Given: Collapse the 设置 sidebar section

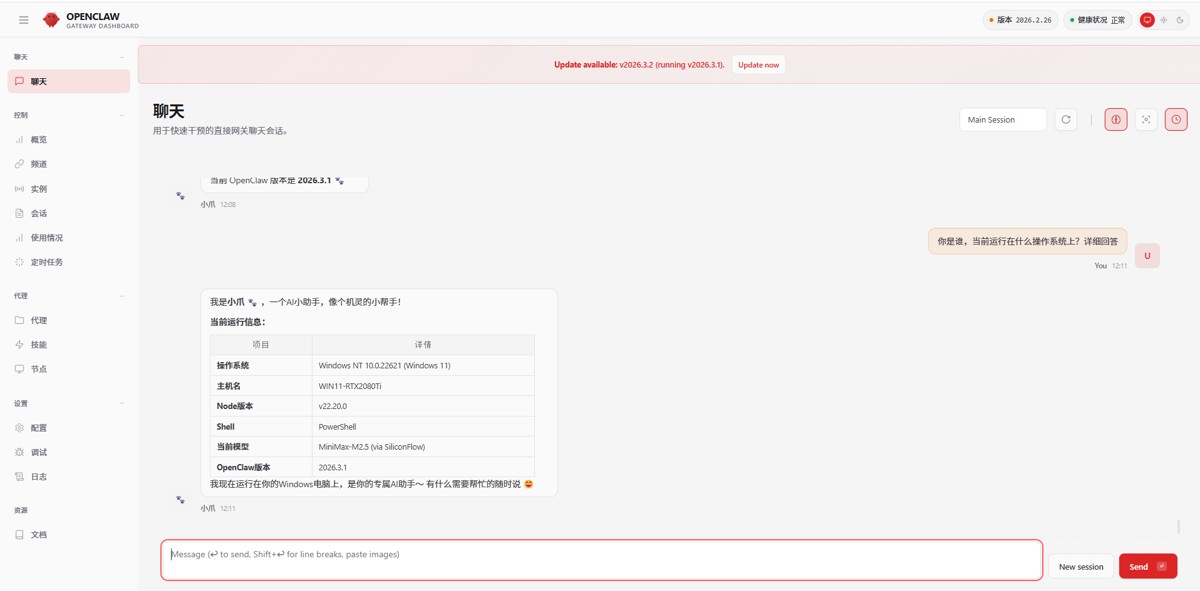Looking at the screenshot, I should click(69, 403).
